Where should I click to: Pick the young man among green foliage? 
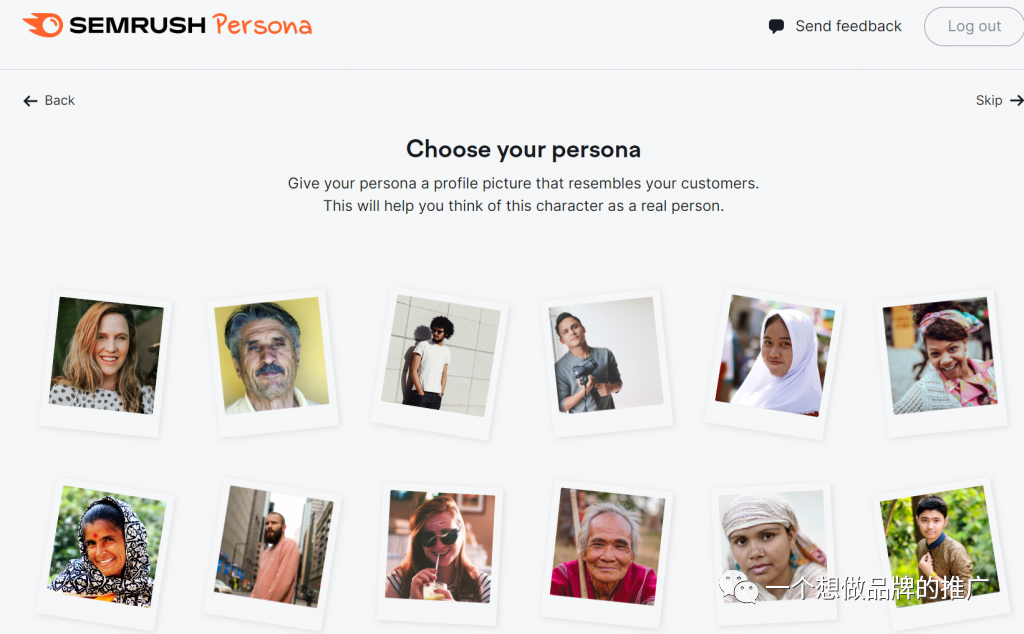pyautogui.click(x=937, y=545)
